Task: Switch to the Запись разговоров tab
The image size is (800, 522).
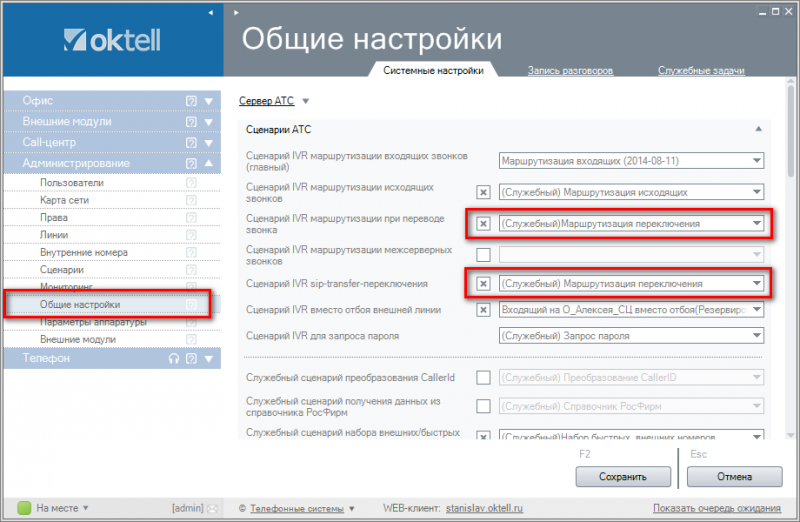Action: click(571, 71)
